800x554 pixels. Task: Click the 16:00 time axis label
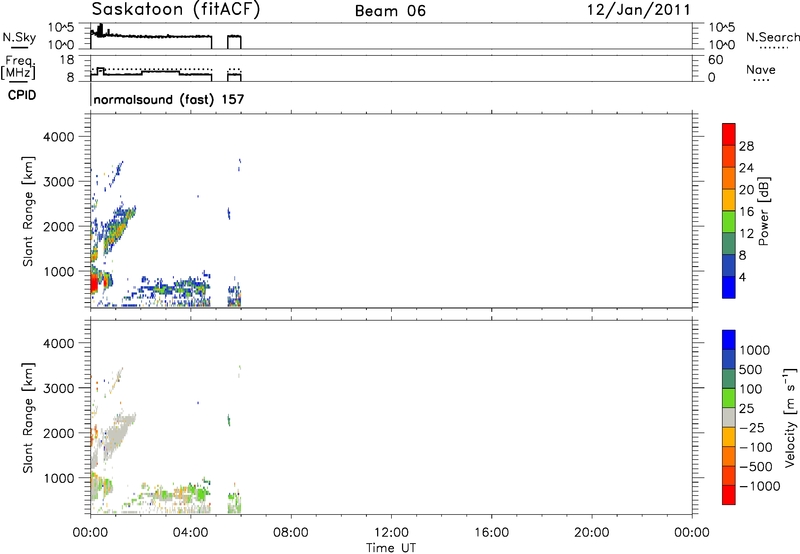coord(491,533)
